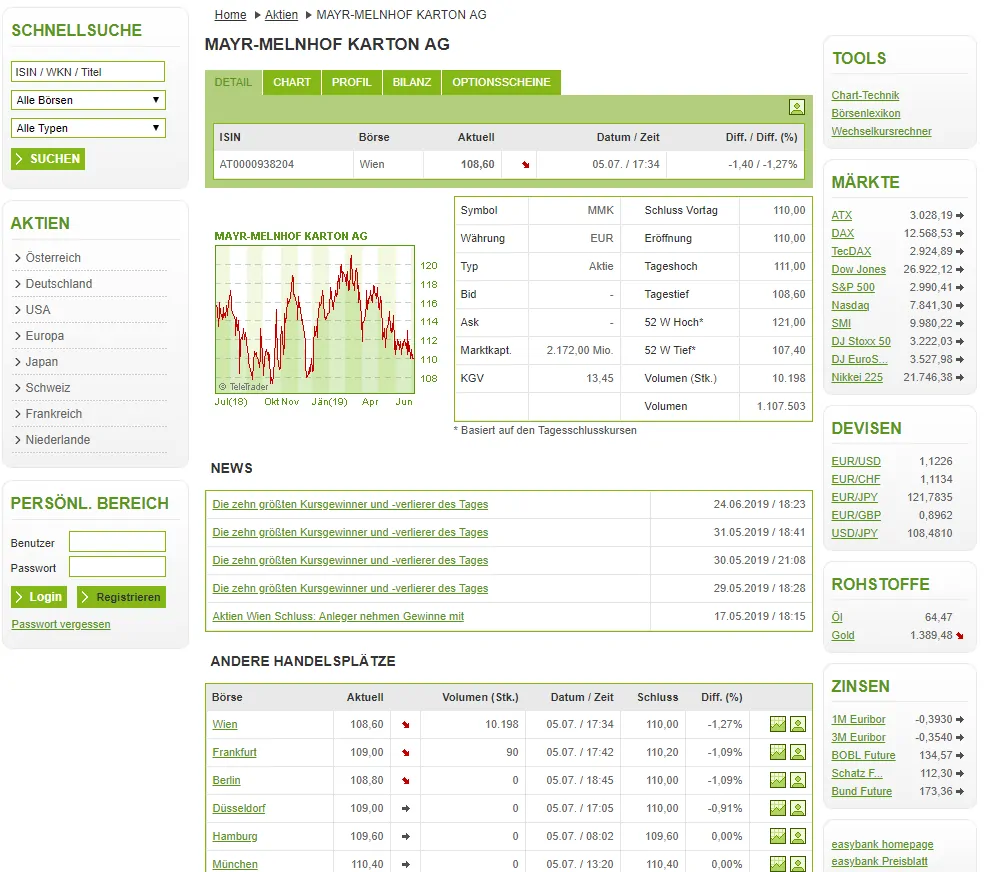The image size is (985, 872).
Task: Open the Düsseldorf exchange link
Action: coord(239,809)
